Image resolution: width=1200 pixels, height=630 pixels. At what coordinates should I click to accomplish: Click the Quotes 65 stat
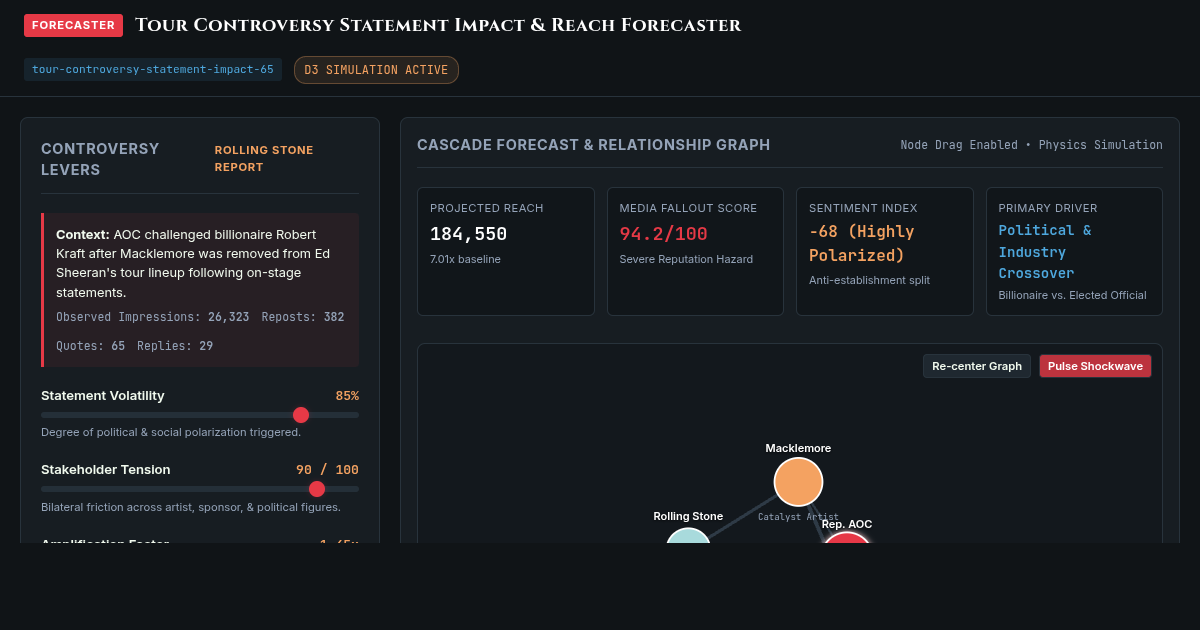pos(91,346)
